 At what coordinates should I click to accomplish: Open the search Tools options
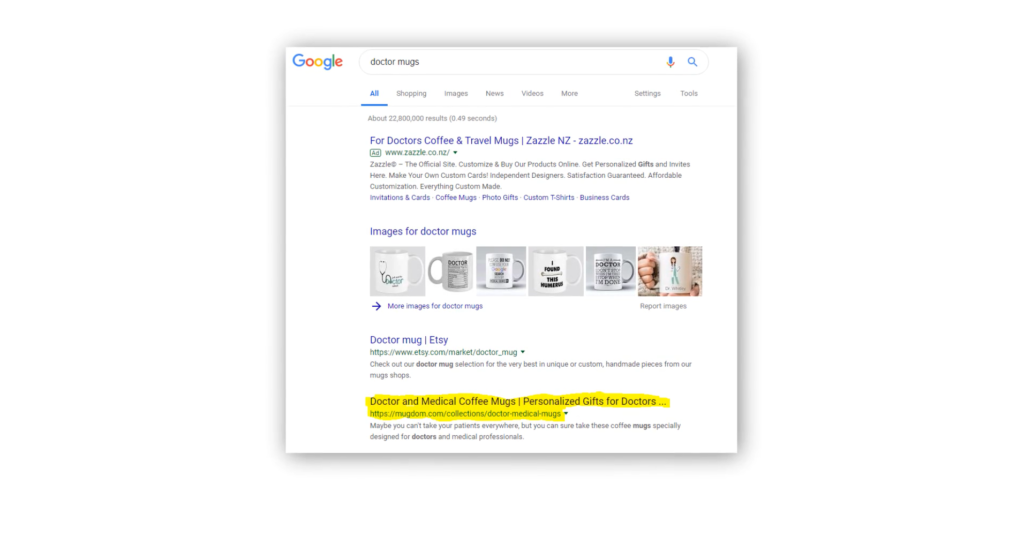(689, 93)
